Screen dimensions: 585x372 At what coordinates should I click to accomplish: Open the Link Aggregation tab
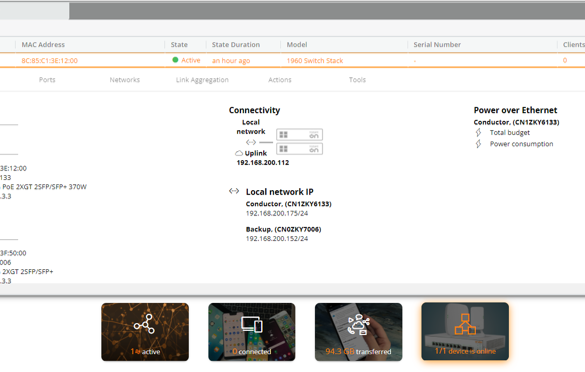[x=202, y=80]
